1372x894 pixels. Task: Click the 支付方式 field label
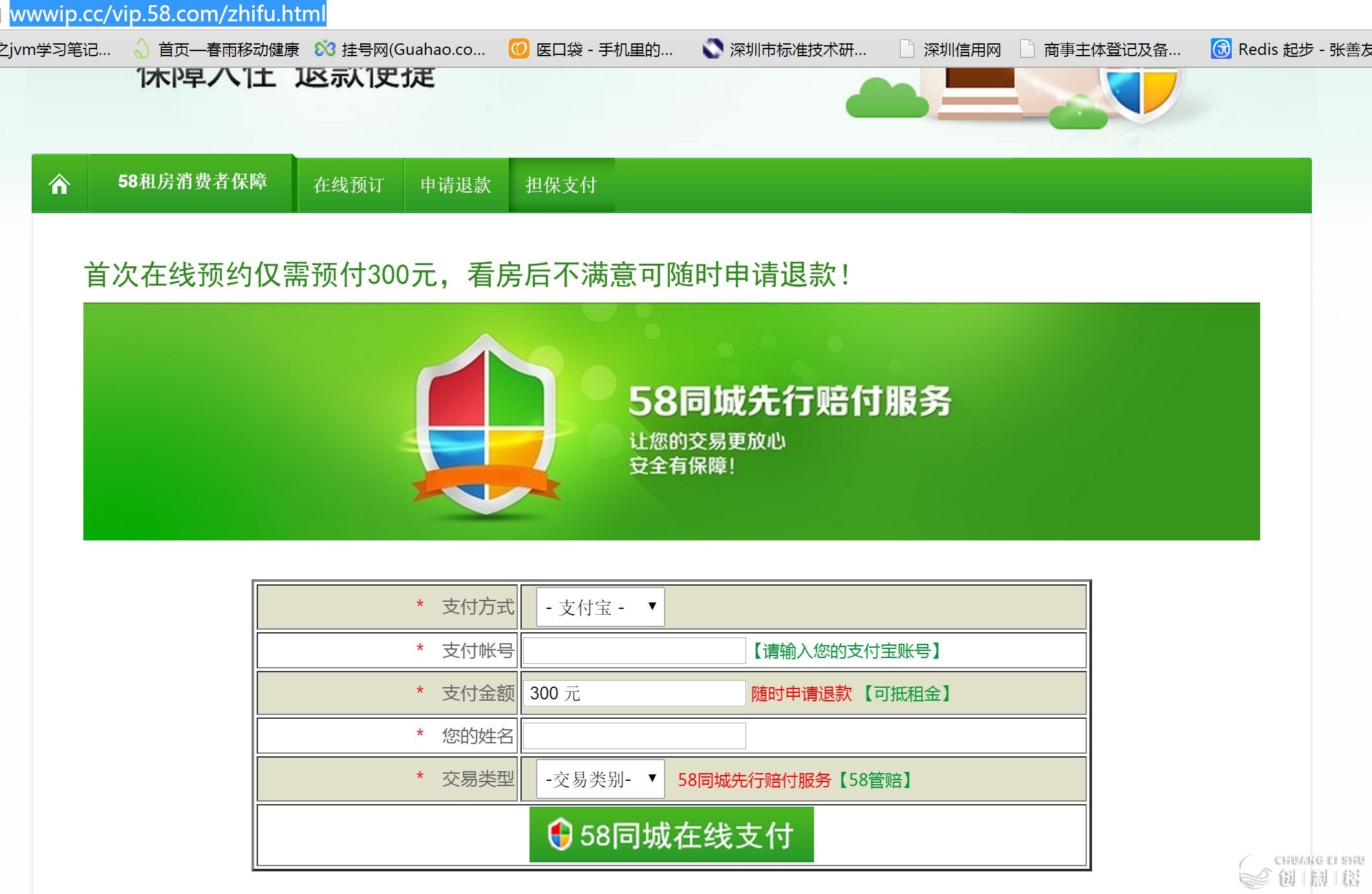click(478, 606)
